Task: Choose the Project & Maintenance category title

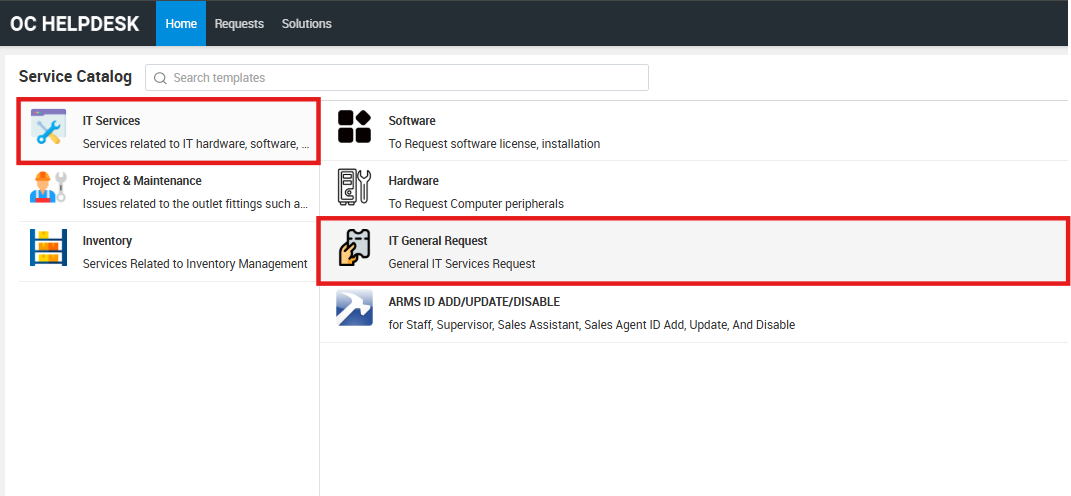Action: tap(142, 181)
